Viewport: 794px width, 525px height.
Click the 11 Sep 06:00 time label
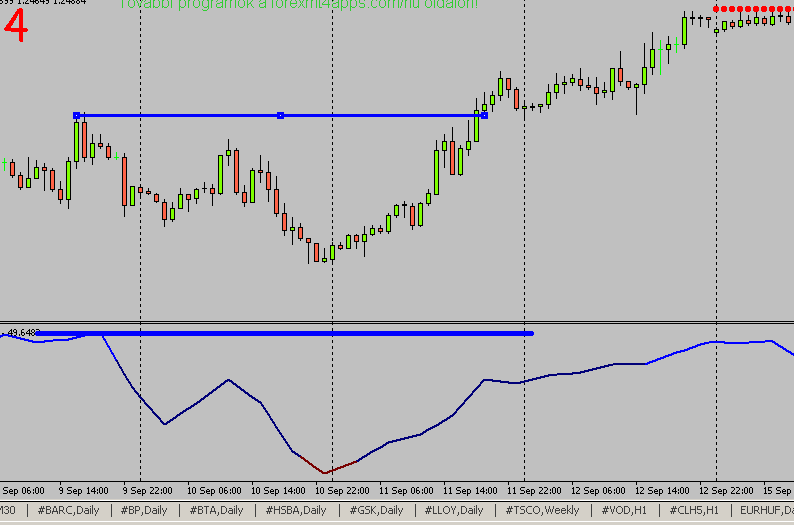pos(406,491)
